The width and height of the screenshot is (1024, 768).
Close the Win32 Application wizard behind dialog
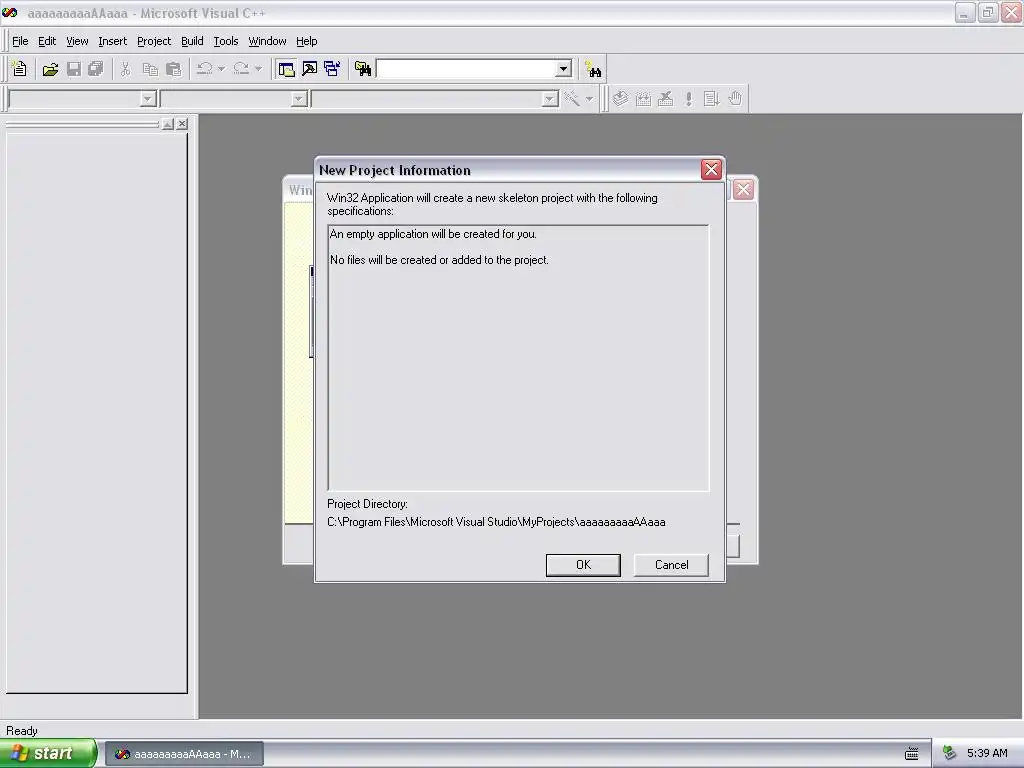pyautogui.click(x=743, y=190)
